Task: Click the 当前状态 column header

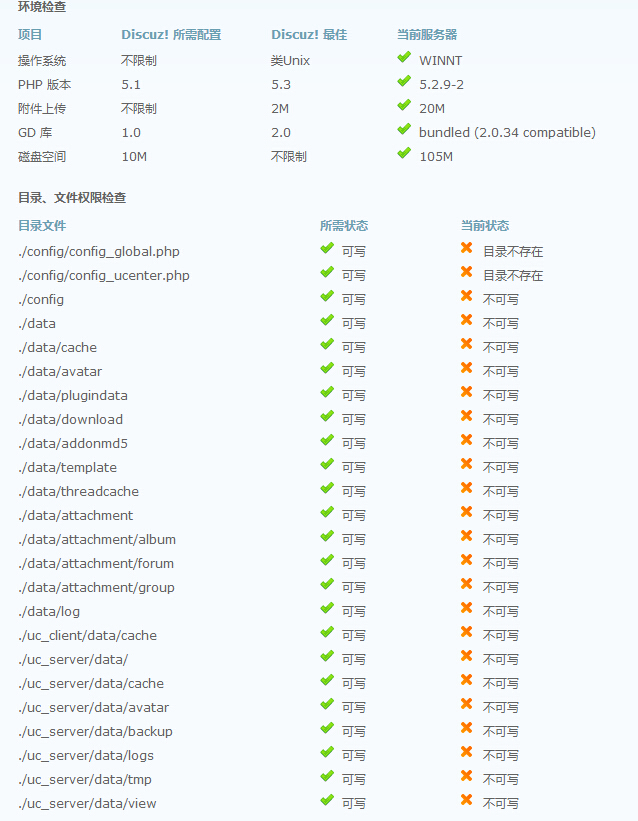Action: [x=485, y=226]
